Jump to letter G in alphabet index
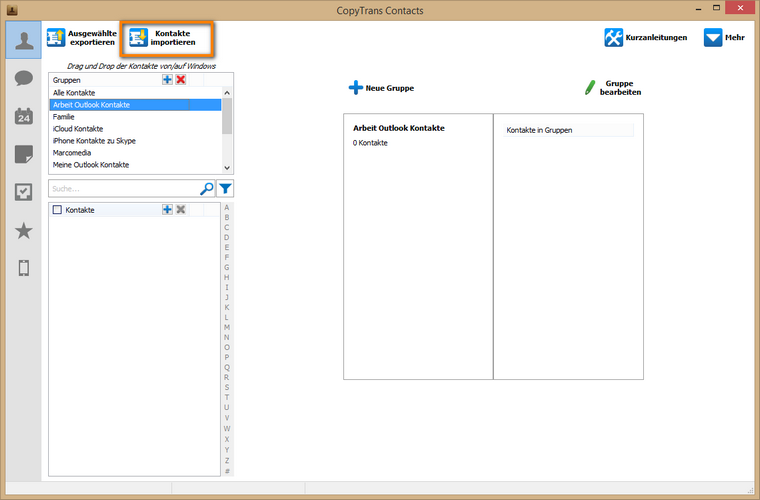 coord(227,267)
